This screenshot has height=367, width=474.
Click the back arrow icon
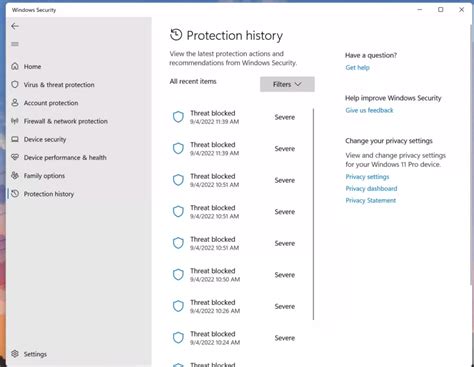[15, 26]
